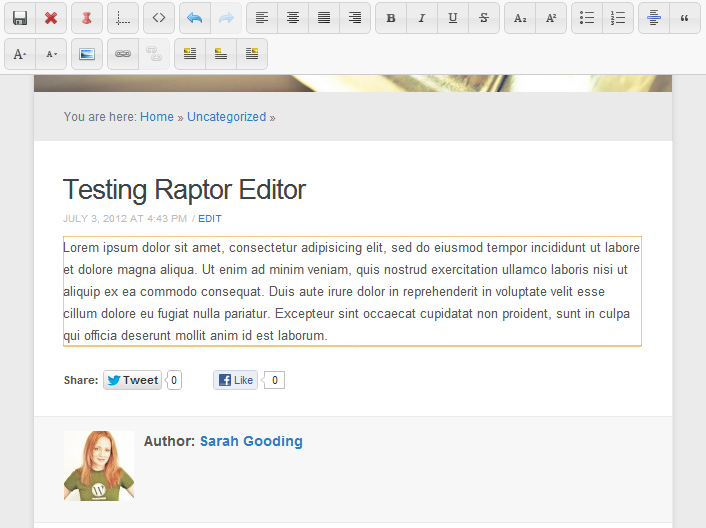Click the disabled remove link icon
Viewport: 706px width, 528px height.
point(154,54)
